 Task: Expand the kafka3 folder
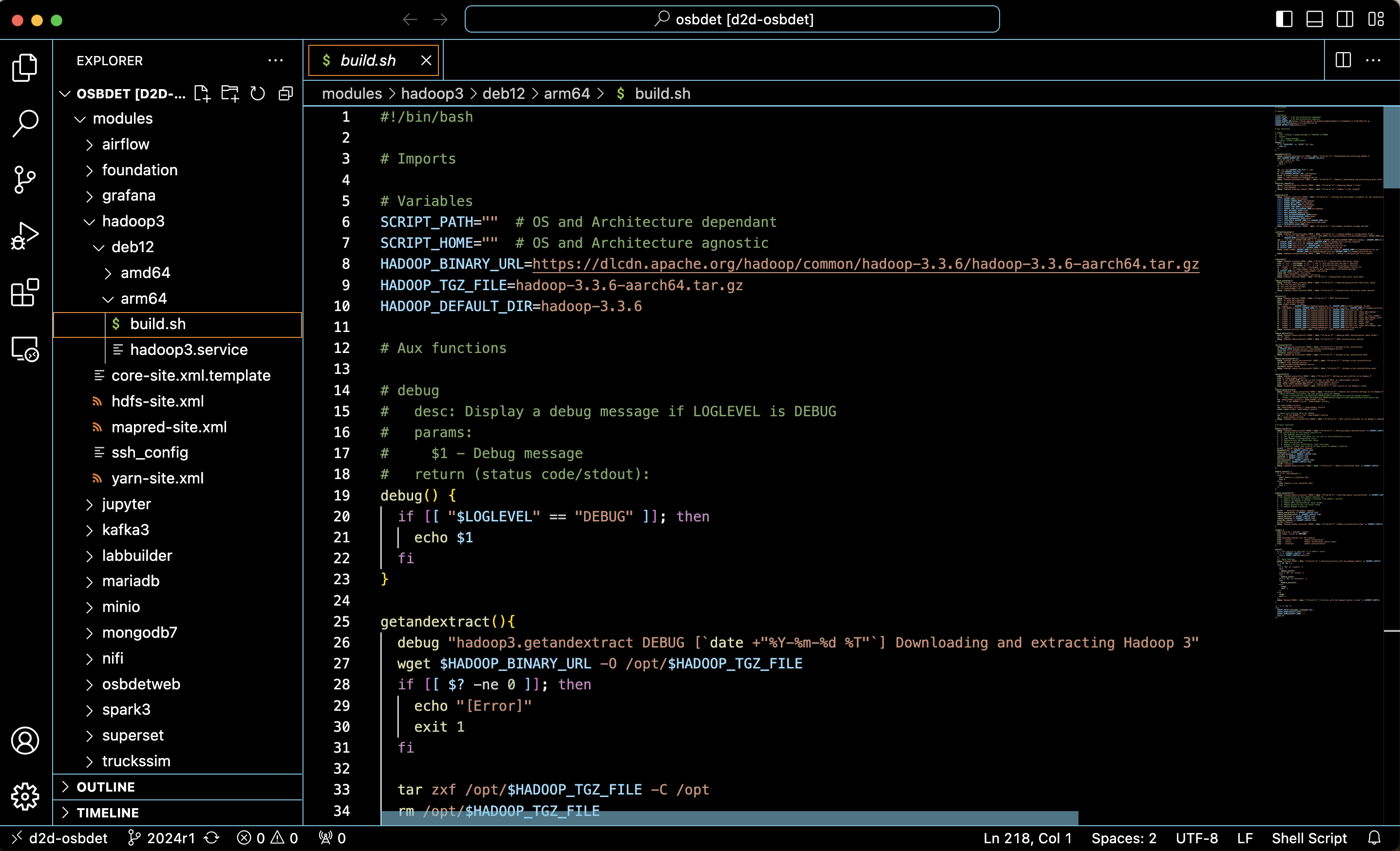[125, 530]
